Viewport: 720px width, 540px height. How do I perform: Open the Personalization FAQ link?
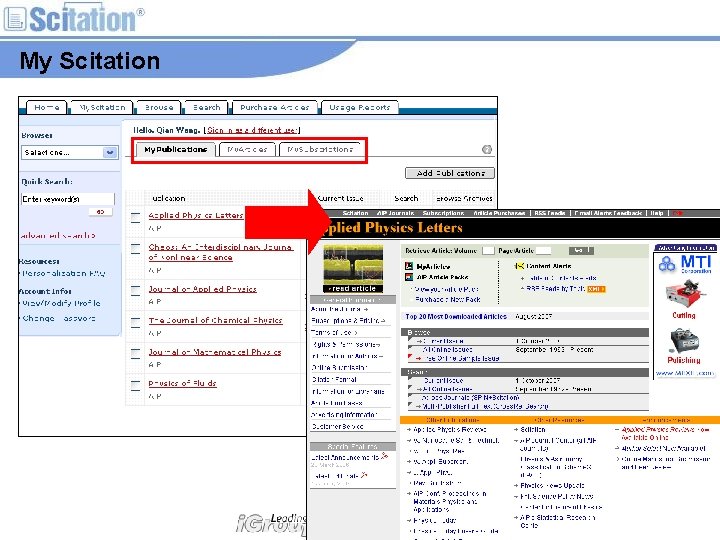[64, 273]
